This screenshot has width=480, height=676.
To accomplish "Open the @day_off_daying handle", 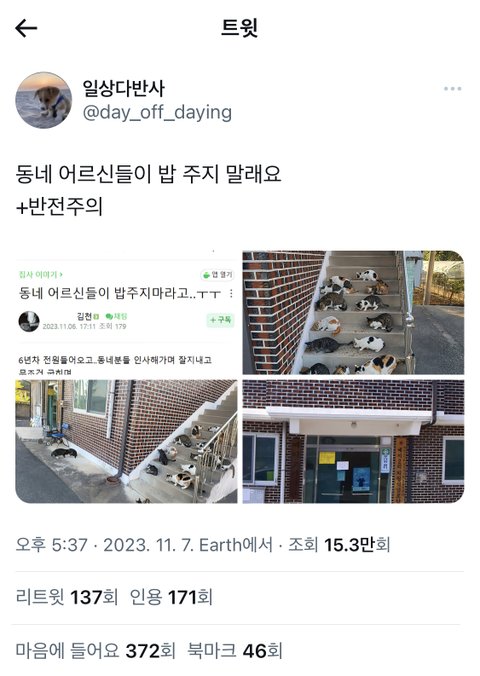I will [157, 113].
